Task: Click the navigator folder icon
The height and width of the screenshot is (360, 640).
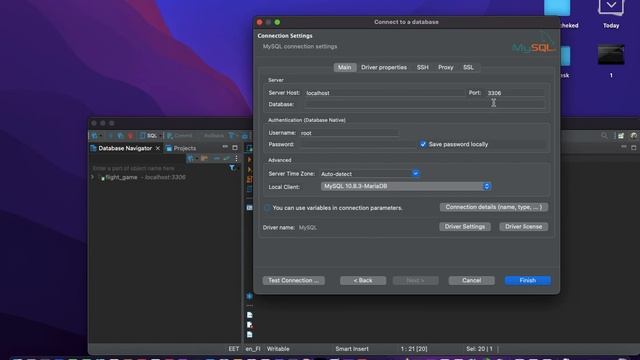Action: 204,158
